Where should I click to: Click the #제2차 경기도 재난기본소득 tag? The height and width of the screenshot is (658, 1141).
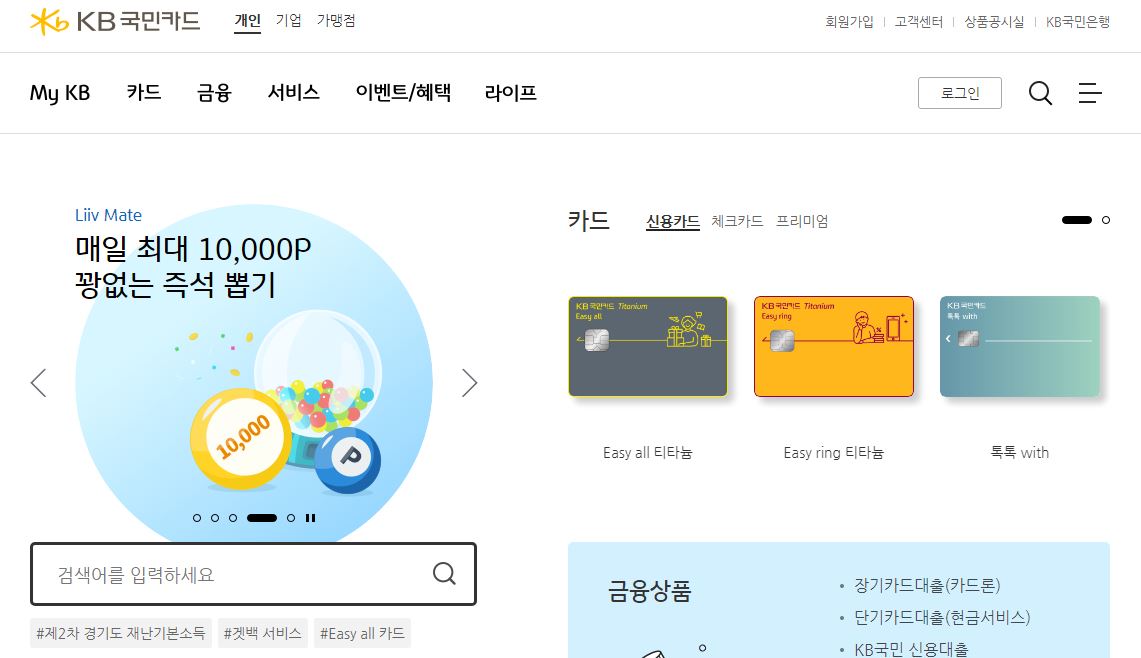(x=121, y=633)
